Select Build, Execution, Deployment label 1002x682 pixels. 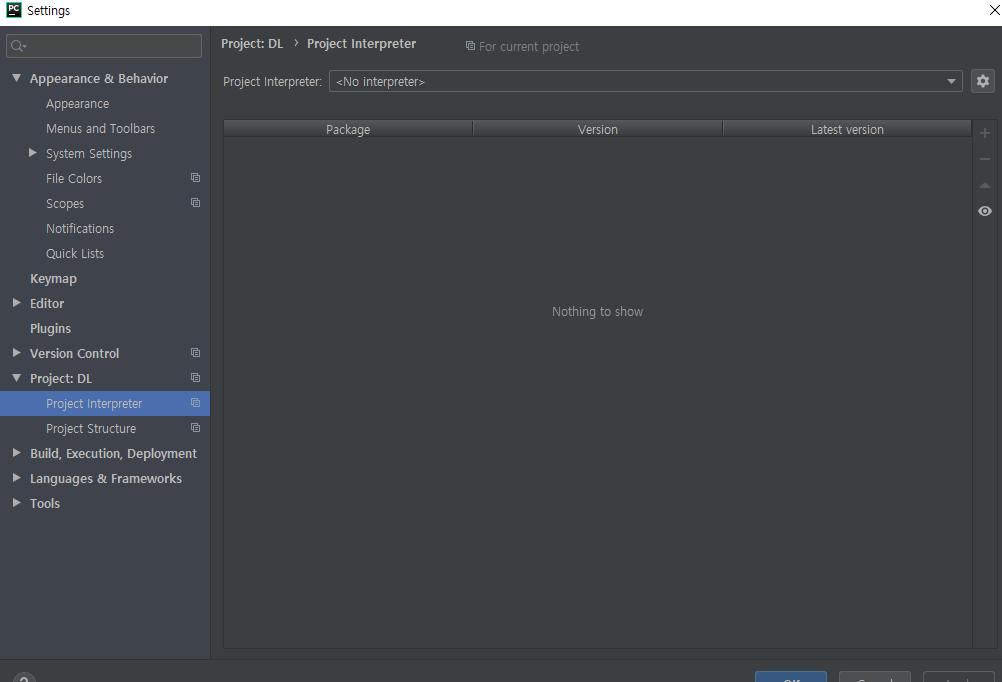[113, 453]
